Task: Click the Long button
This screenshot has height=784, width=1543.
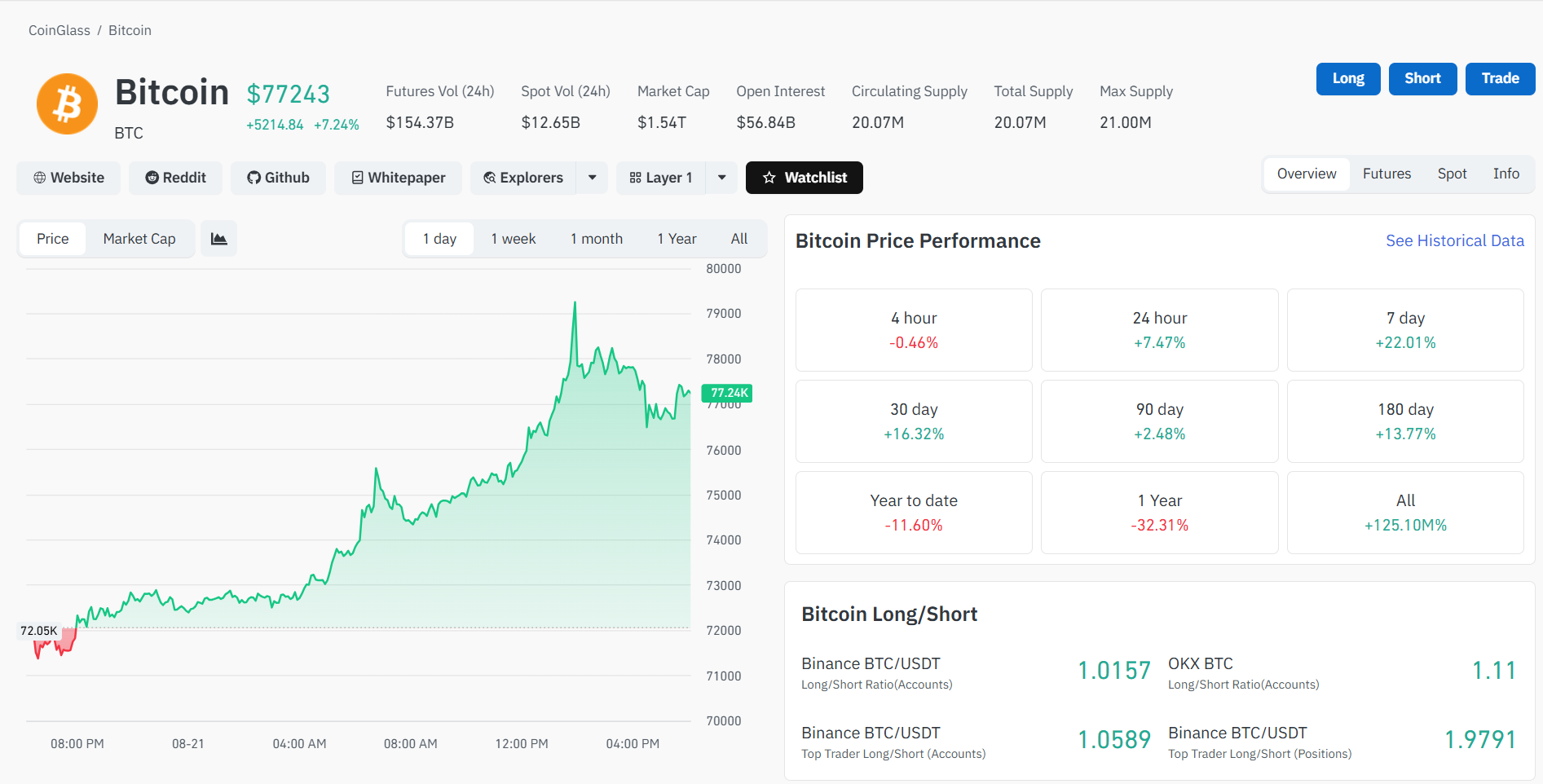Action: coord(1348,79)
